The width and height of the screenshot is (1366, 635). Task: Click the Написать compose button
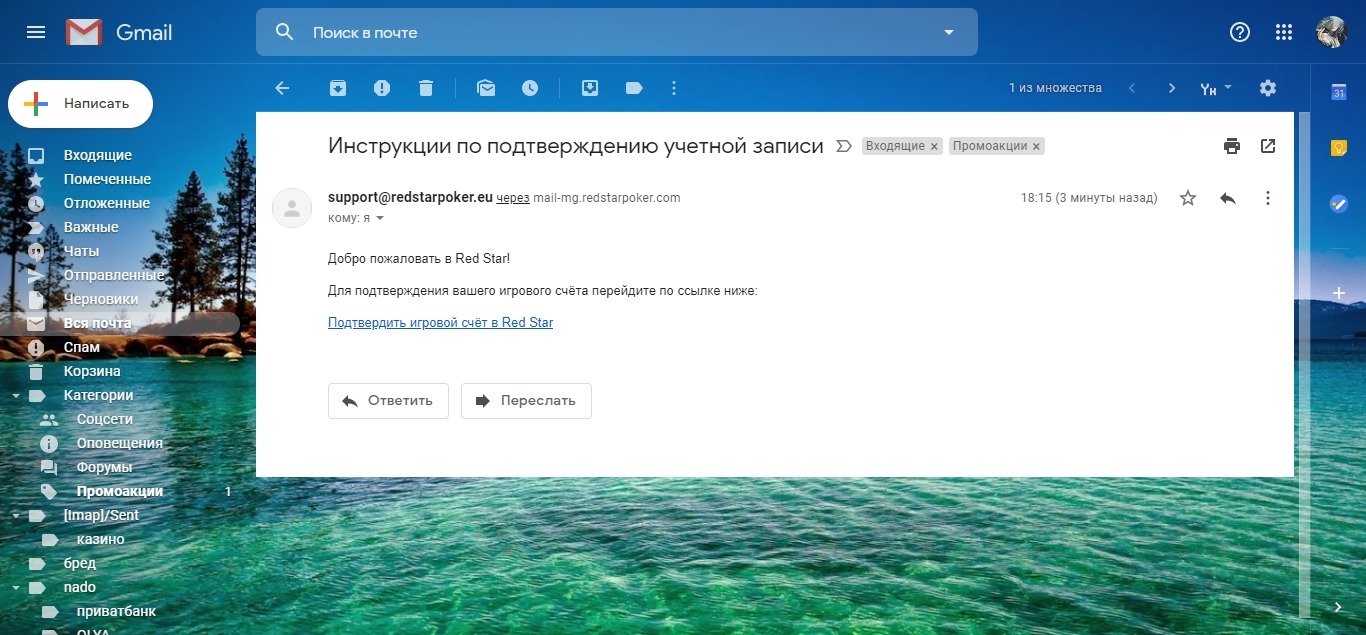pyautogui.click(x=80, y=103)
